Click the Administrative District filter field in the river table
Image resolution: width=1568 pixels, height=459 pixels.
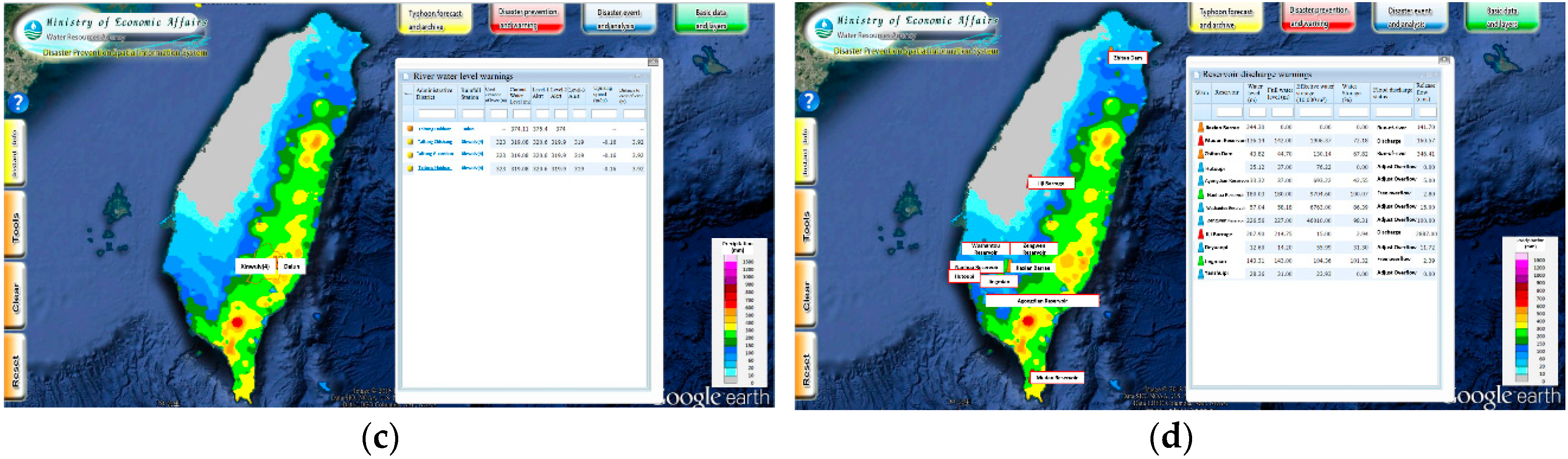click(x=436, y=114)
